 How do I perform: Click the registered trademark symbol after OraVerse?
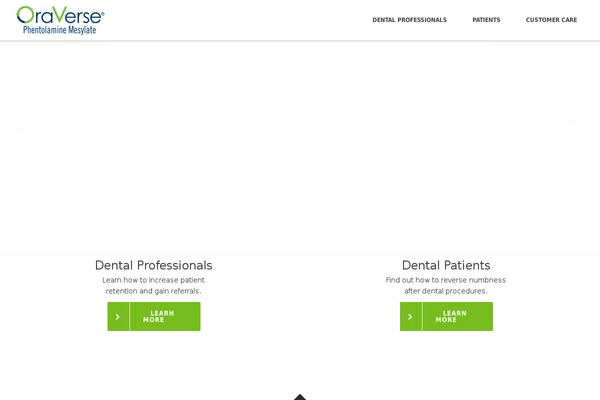click(x=103, y=13)
